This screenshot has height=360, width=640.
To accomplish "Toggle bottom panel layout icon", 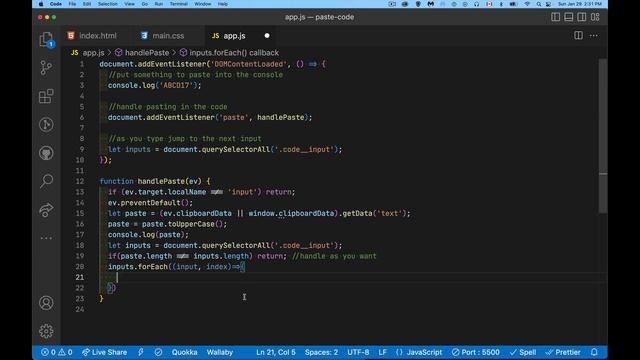I will (x=569, y=17).
